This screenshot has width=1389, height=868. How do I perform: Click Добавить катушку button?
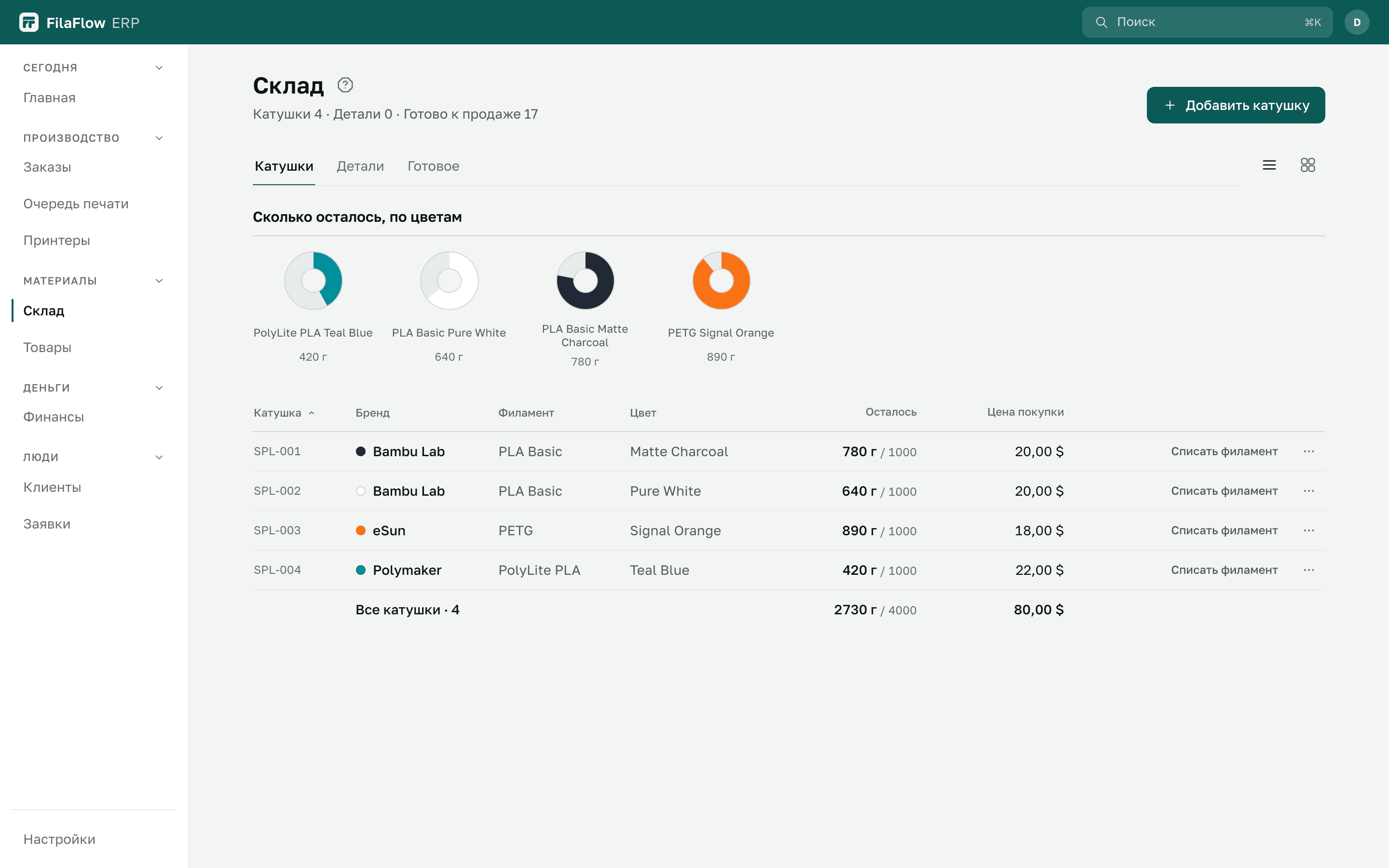(1236, 105)
